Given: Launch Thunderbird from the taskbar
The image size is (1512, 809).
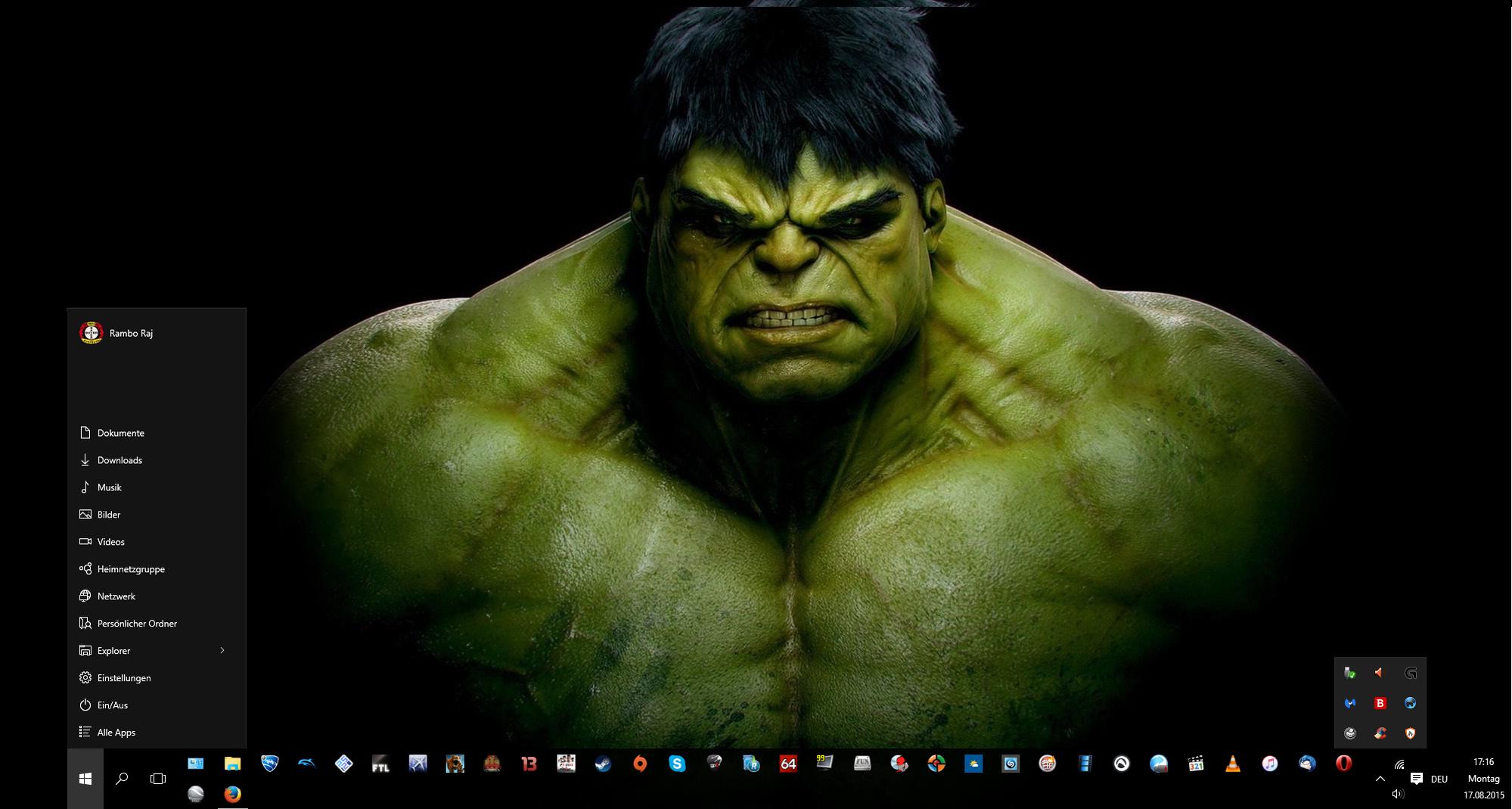Looking at the screenshot, I should click(1307, 764).
